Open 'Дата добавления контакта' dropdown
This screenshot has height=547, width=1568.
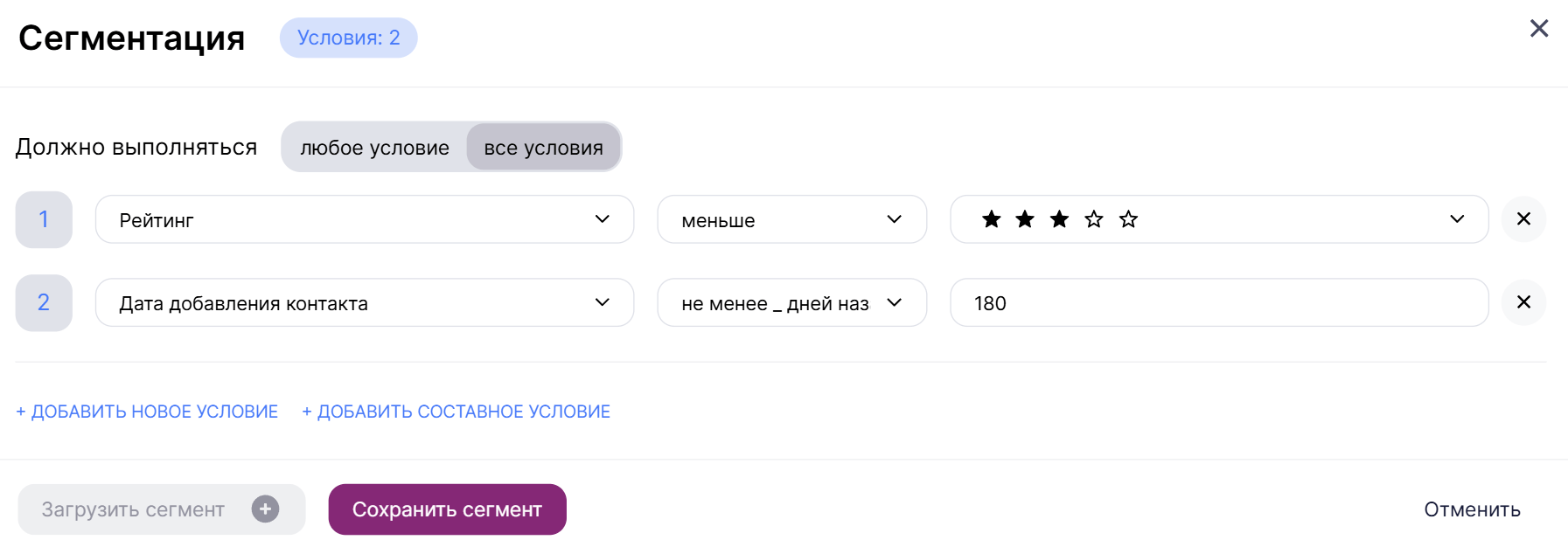coord(365,302)
